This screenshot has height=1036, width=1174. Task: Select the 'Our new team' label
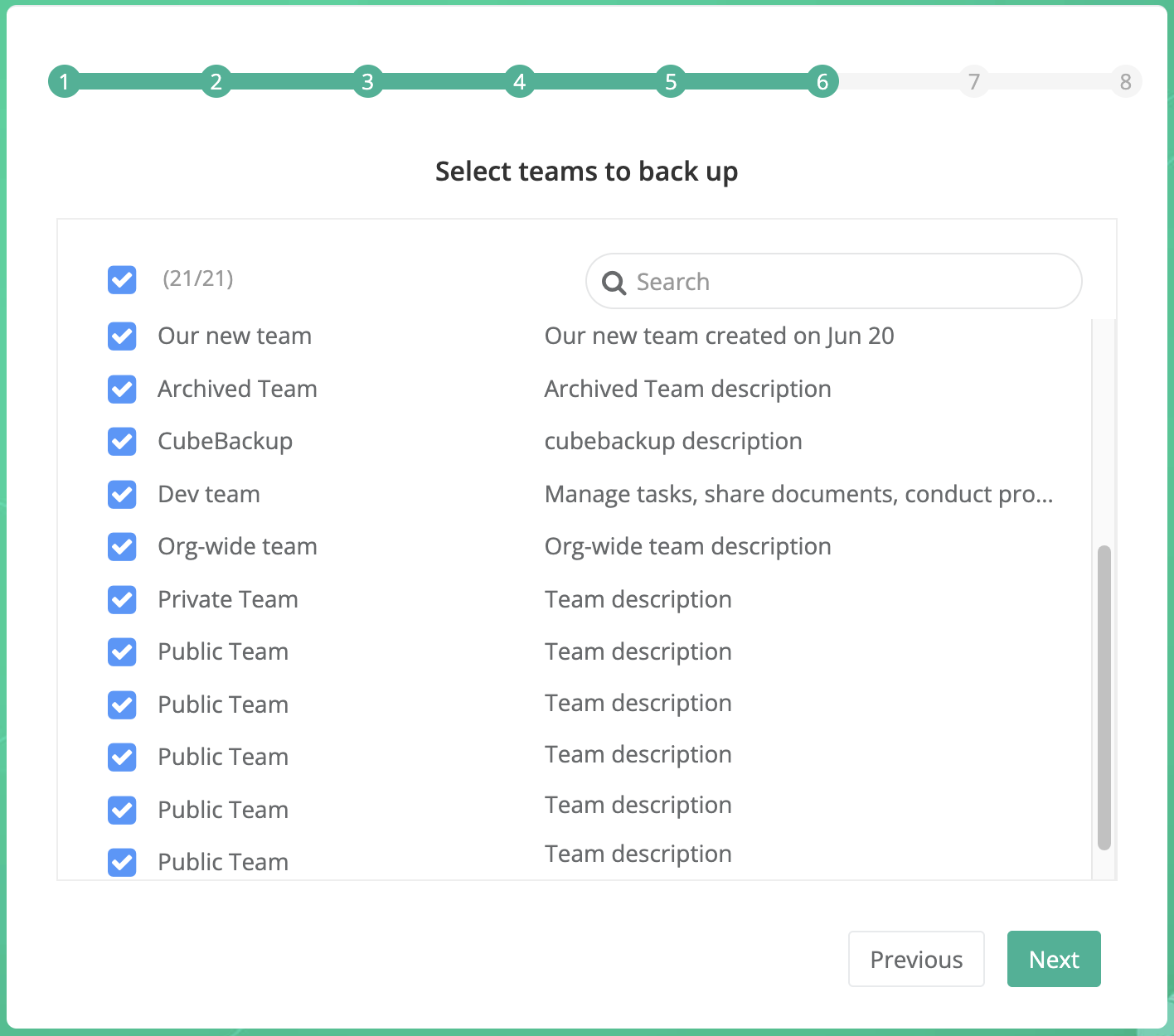click(234, 336)
